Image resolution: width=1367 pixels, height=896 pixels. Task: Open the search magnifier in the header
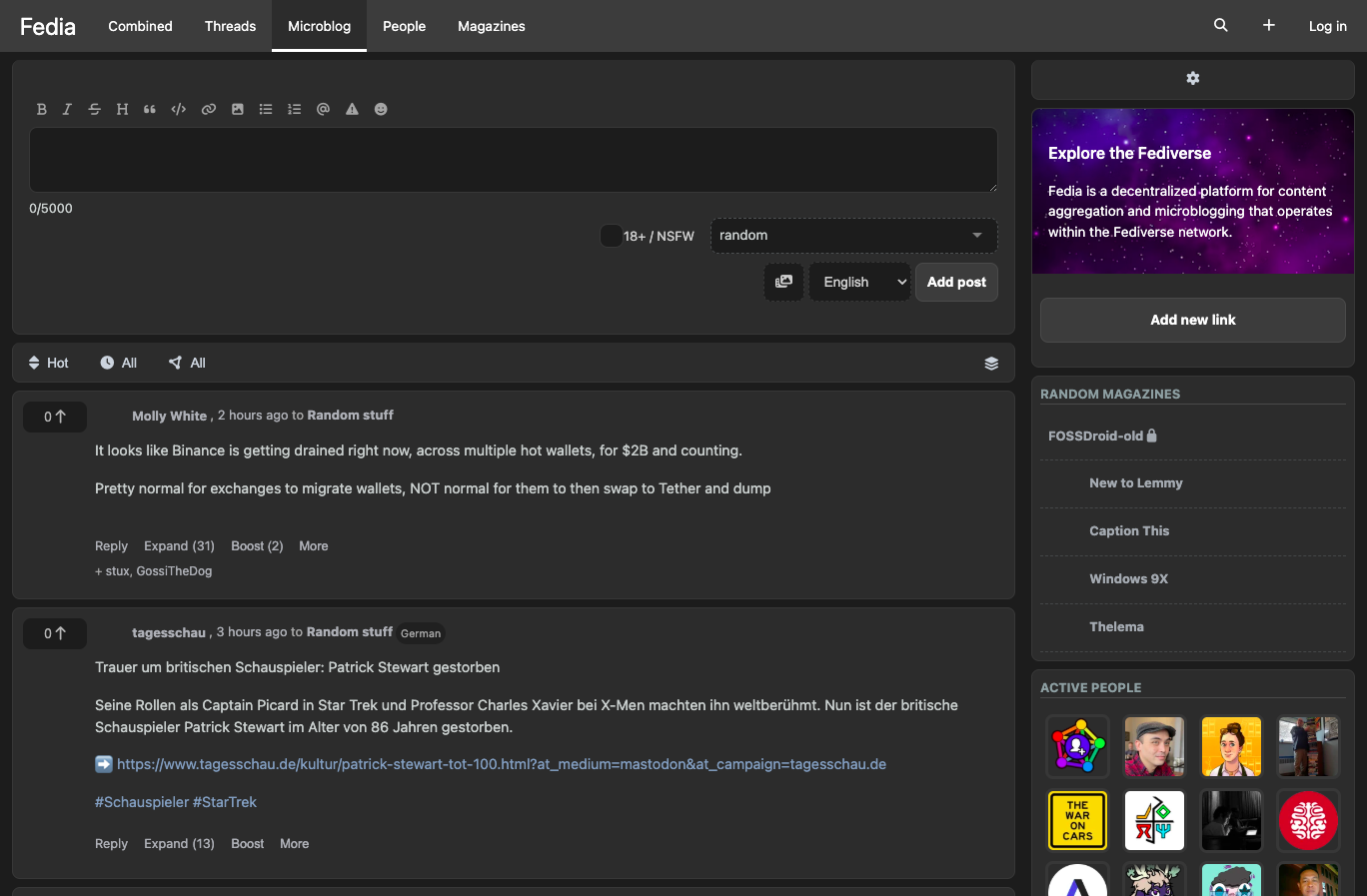point(1221,26)
